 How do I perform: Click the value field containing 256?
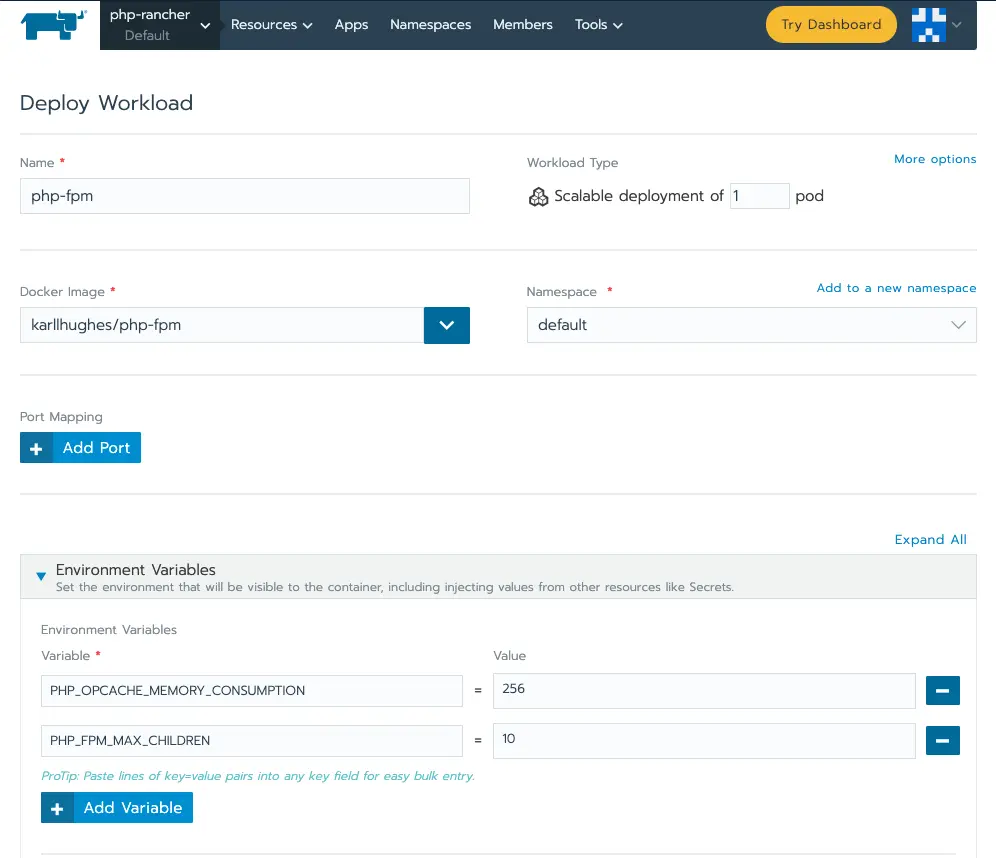704,690
